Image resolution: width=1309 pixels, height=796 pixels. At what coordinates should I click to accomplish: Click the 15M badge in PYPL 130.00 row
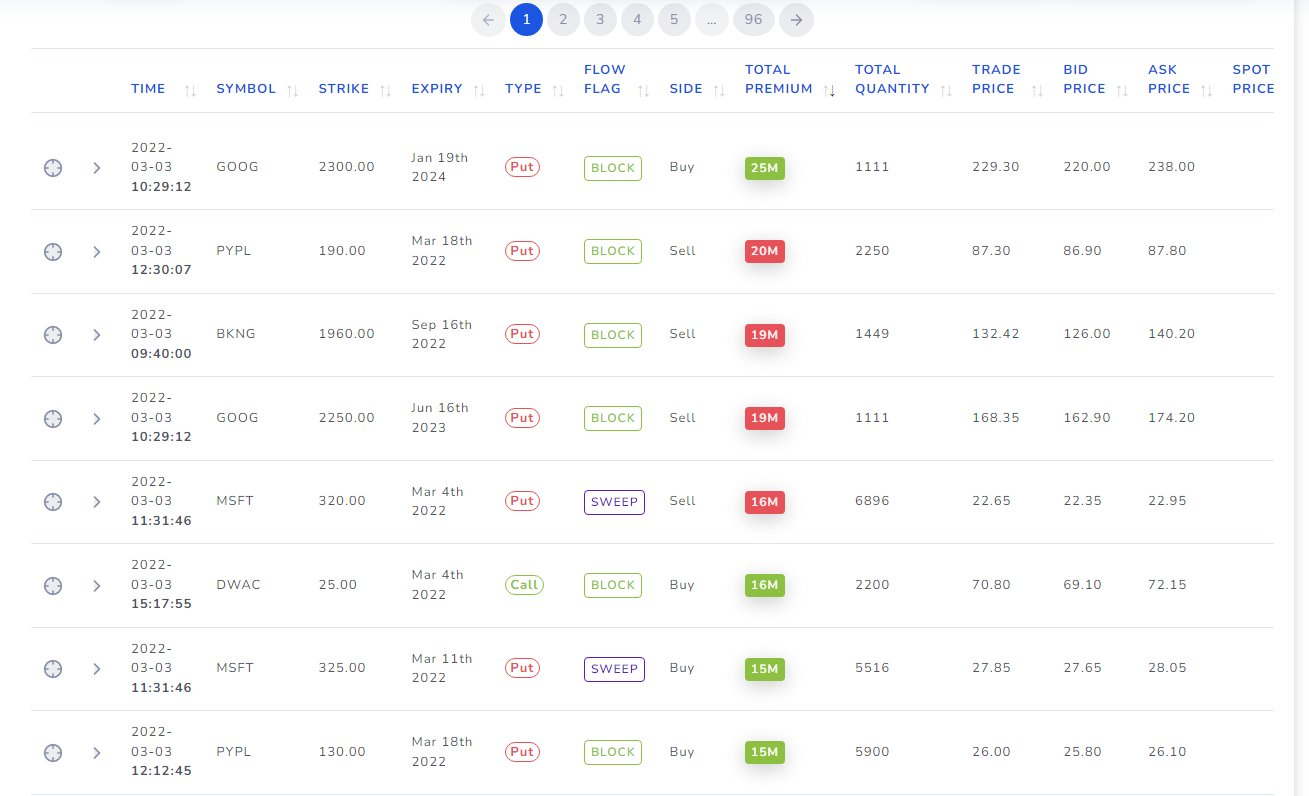click(x=764, y=752)
